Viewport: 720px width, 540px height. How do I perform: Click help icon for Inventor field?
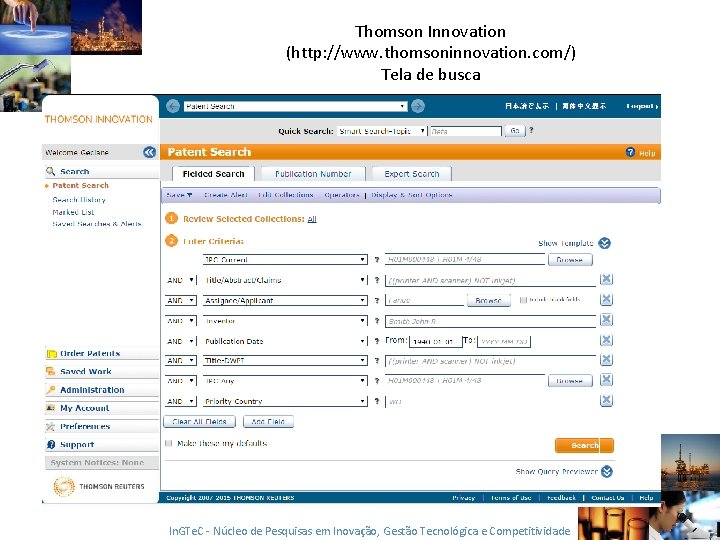coord(377,321)
